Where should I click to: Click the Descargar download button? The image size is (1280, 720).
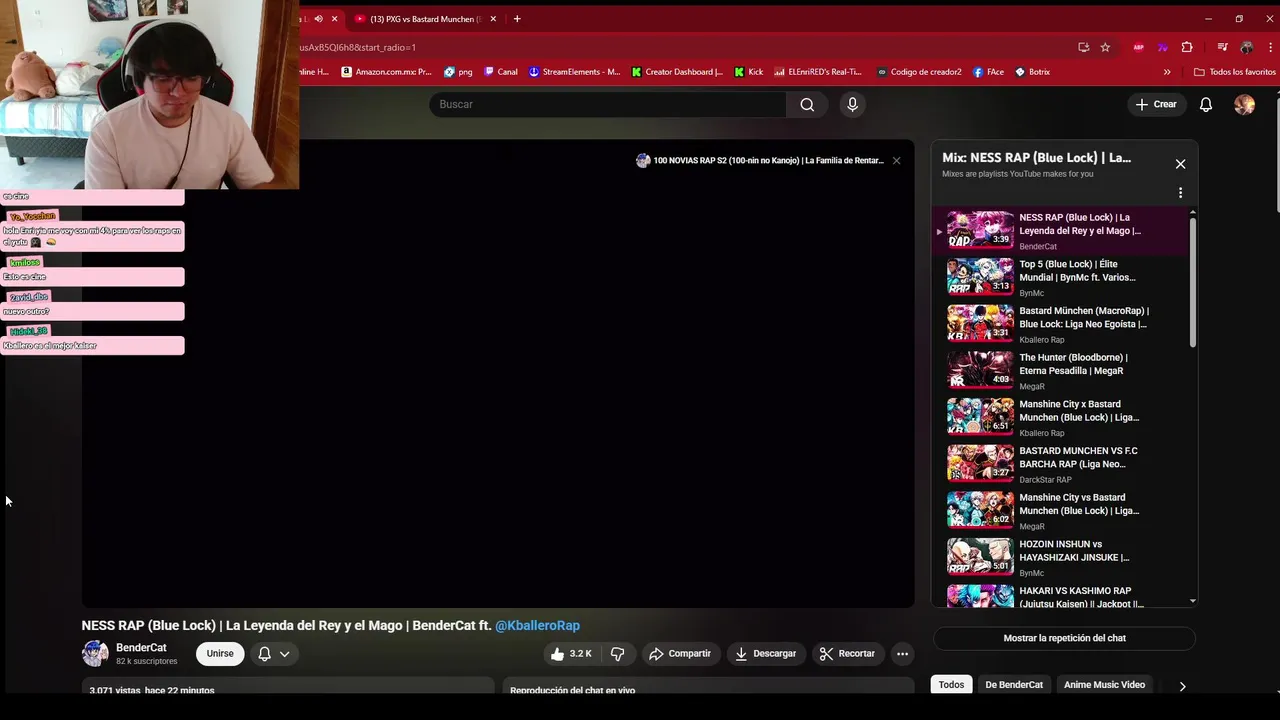tap(766, 654)
